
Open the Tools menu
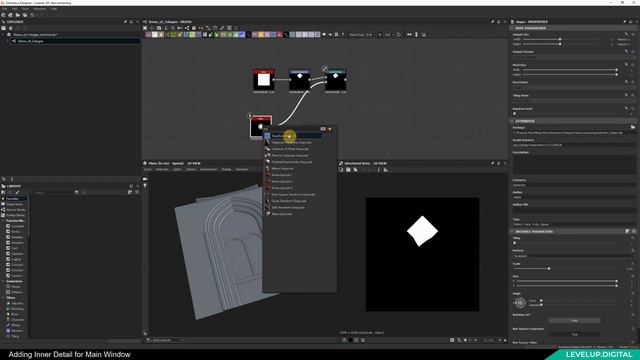coord(25,9)
